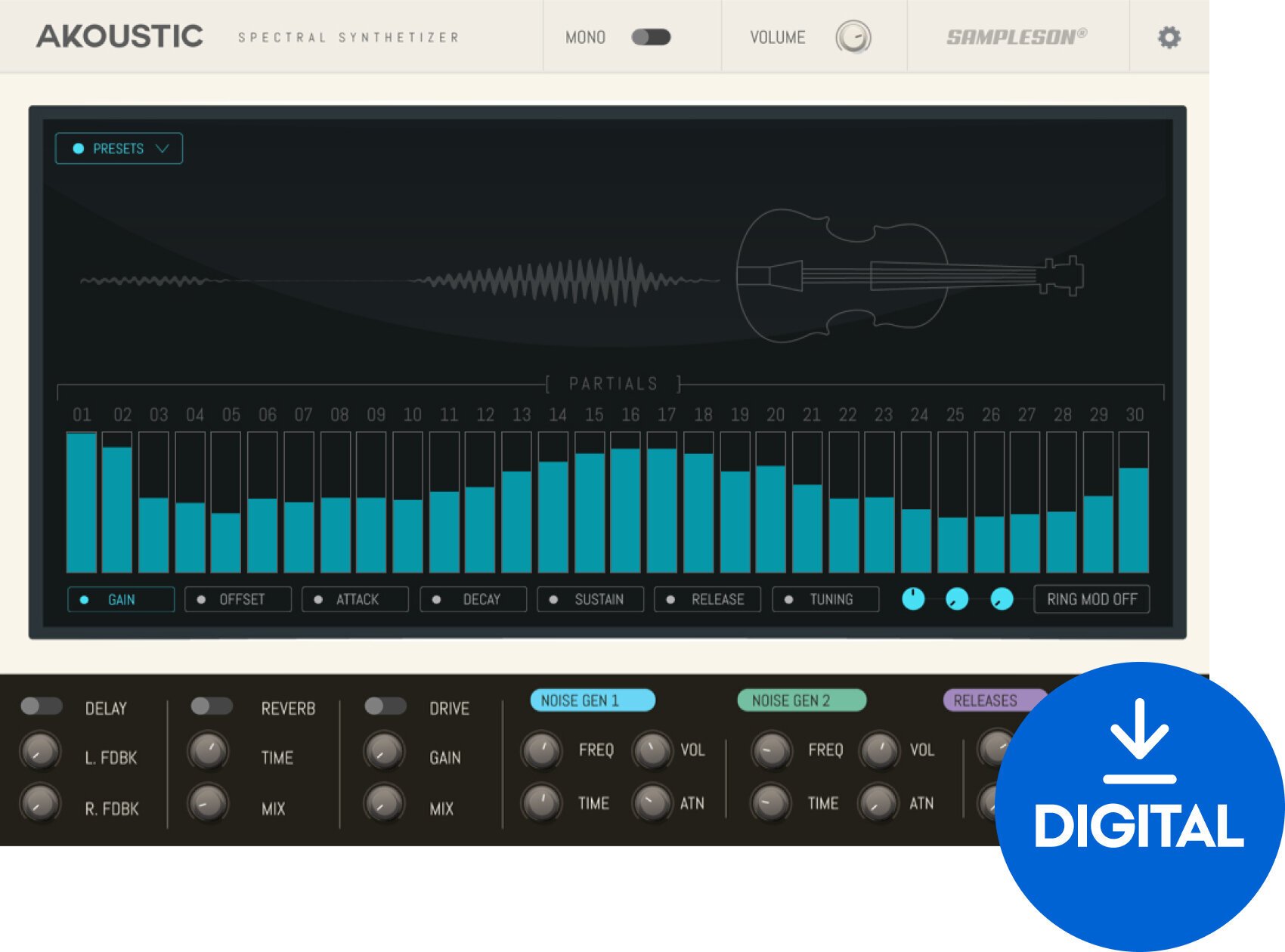The image size is (1285, 952).
Task: Toggle the MONO switch
Action: click(x=651, y=37)
